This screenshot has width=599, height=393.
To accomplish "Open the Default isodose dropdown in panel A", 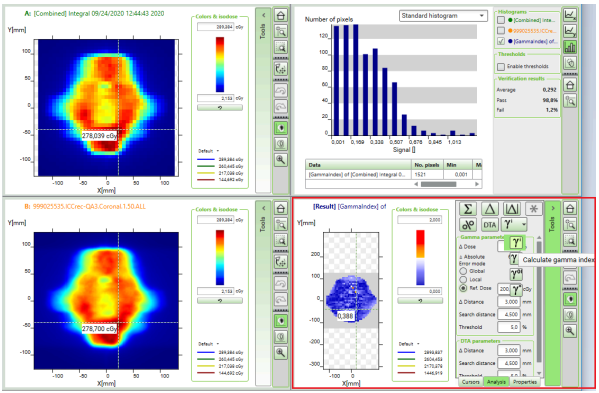I will (x=209, y=151).
